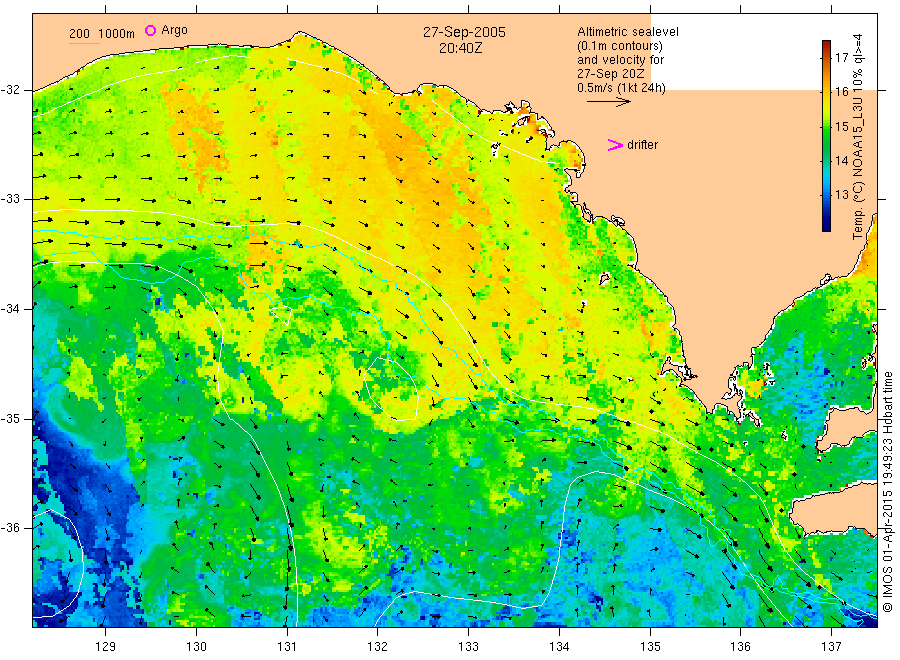Click latitude axis label '-35'
This screenshot has height=660, width=900.
(10, 418)
